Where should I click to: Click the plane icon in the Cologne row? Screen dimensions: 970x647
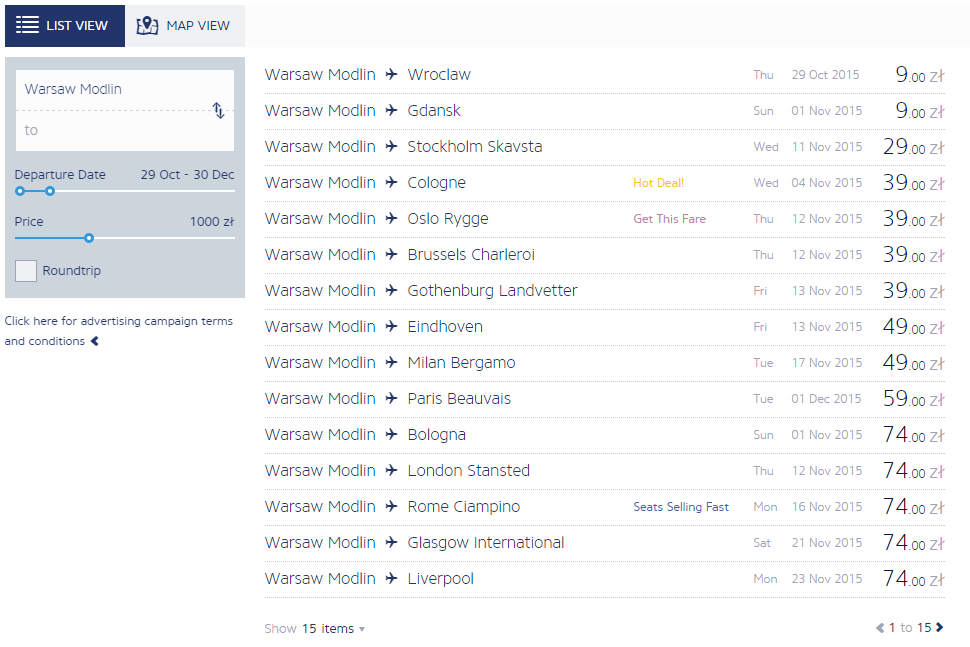[x=391, y=182]
